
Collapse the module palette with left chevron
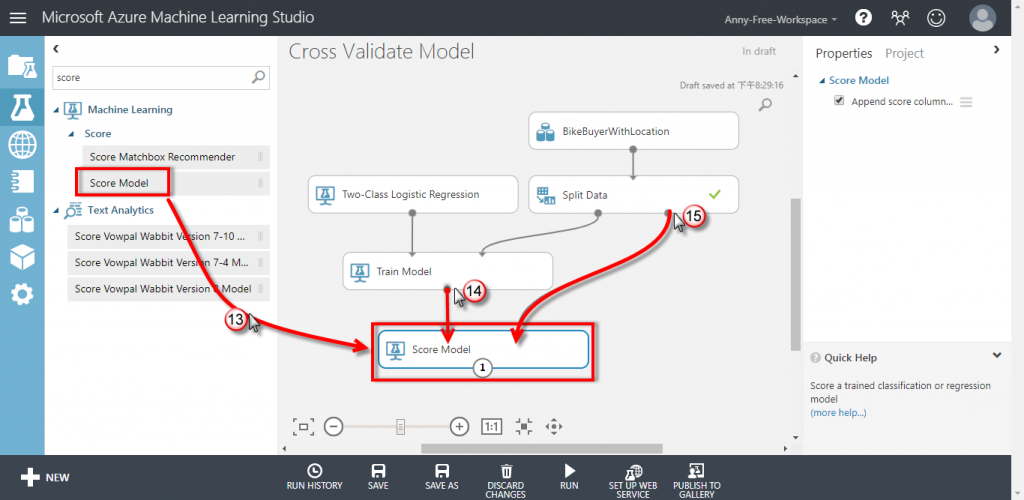56,48
